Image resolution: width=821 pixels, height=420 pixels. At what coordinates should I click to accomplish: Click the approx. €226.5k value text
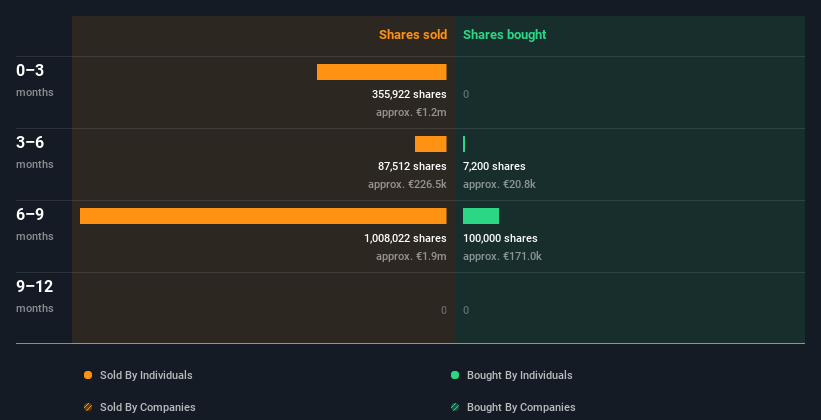pyautogui.click(x=407, y=184)
